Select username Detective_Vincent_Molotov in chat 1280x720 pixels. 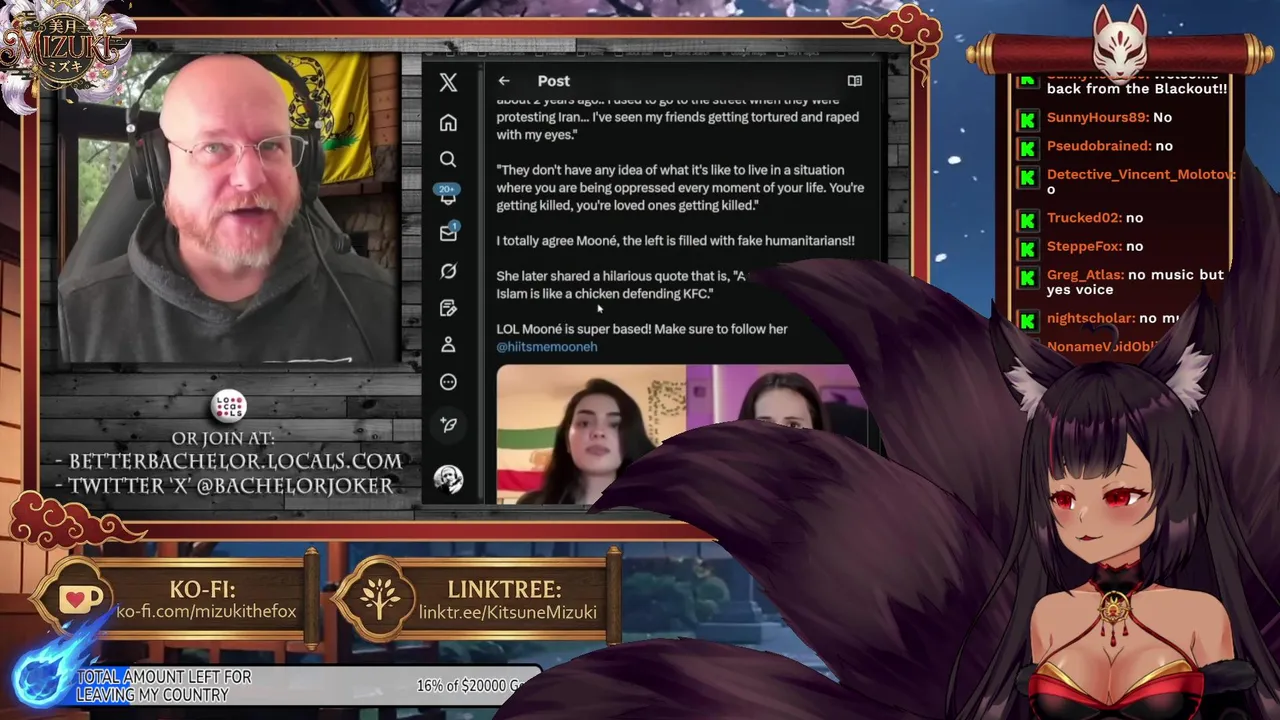(x=1141, y=174)
